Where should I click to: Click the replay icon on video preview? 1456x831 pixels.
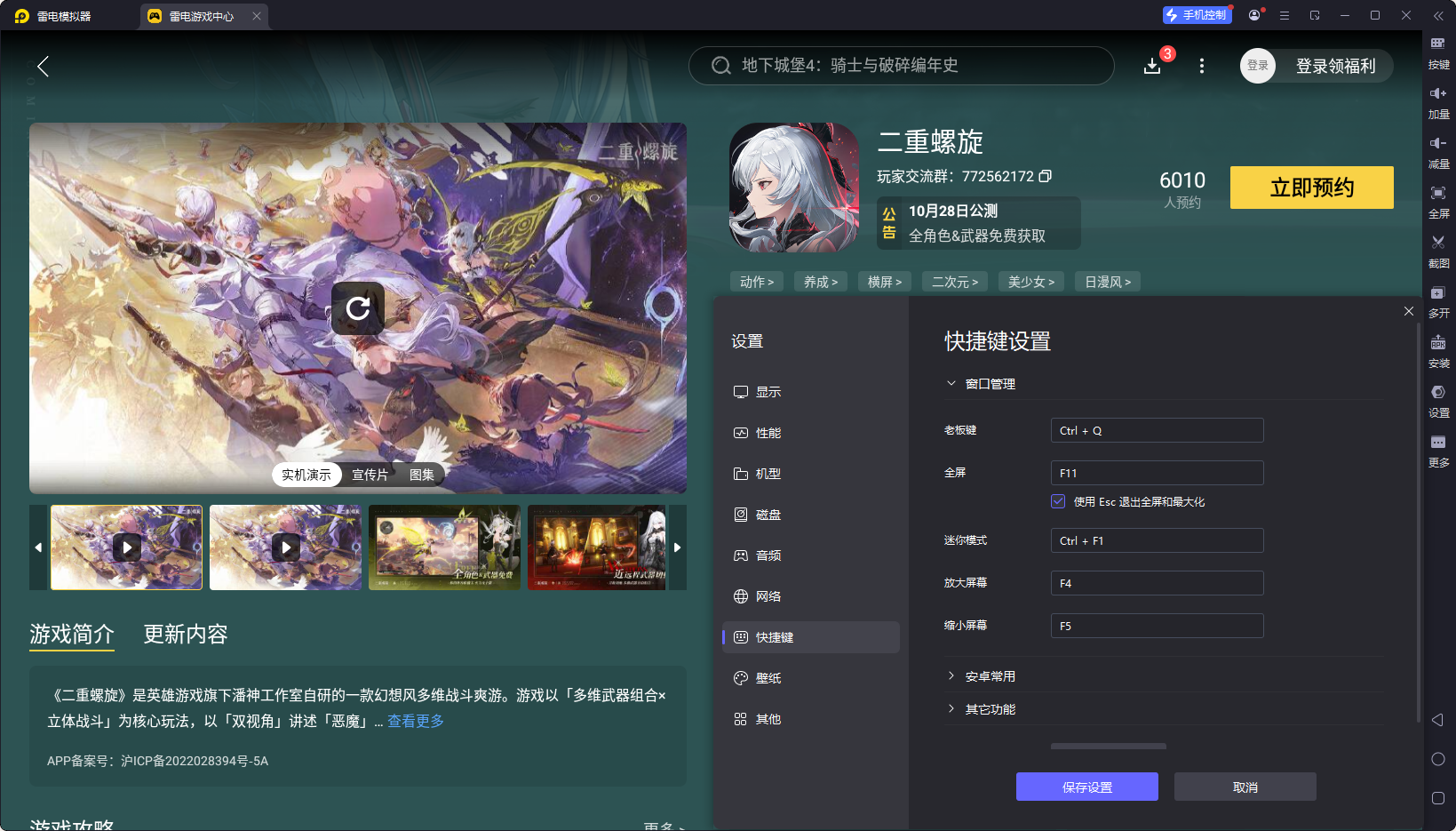358,308
